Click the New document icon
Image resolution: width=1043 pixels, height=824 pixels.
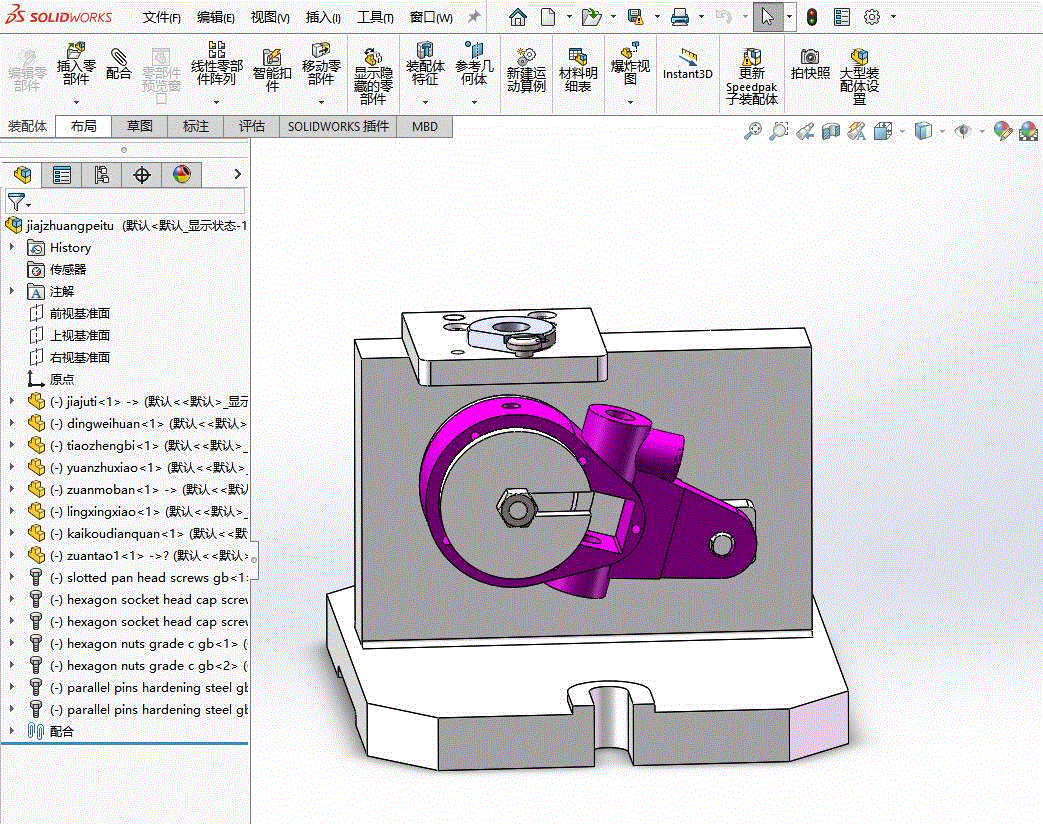(x=547, y=17)
